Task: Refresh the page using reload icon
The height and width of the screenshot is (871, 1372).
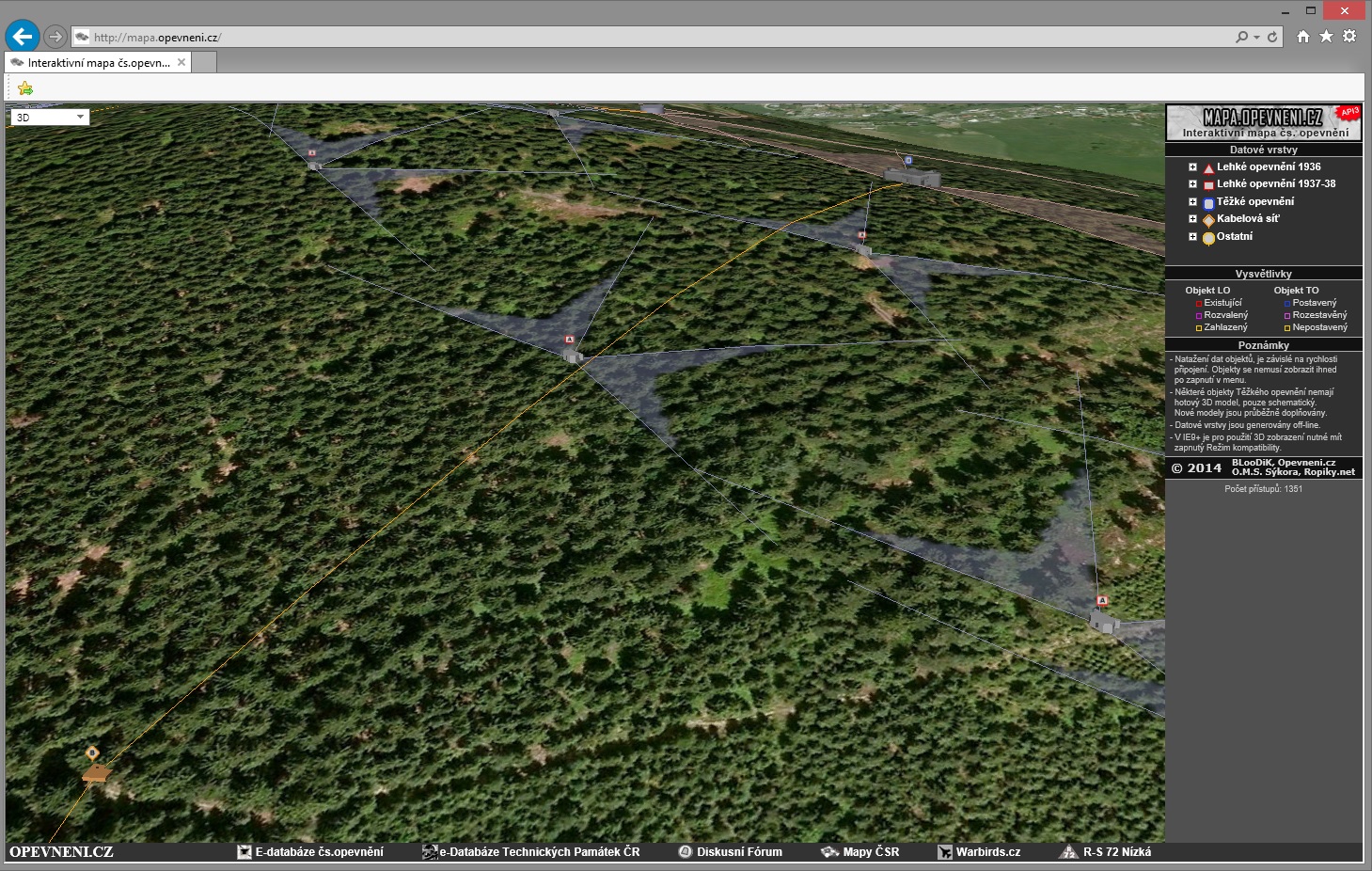Action: (x=1272, y=37)
